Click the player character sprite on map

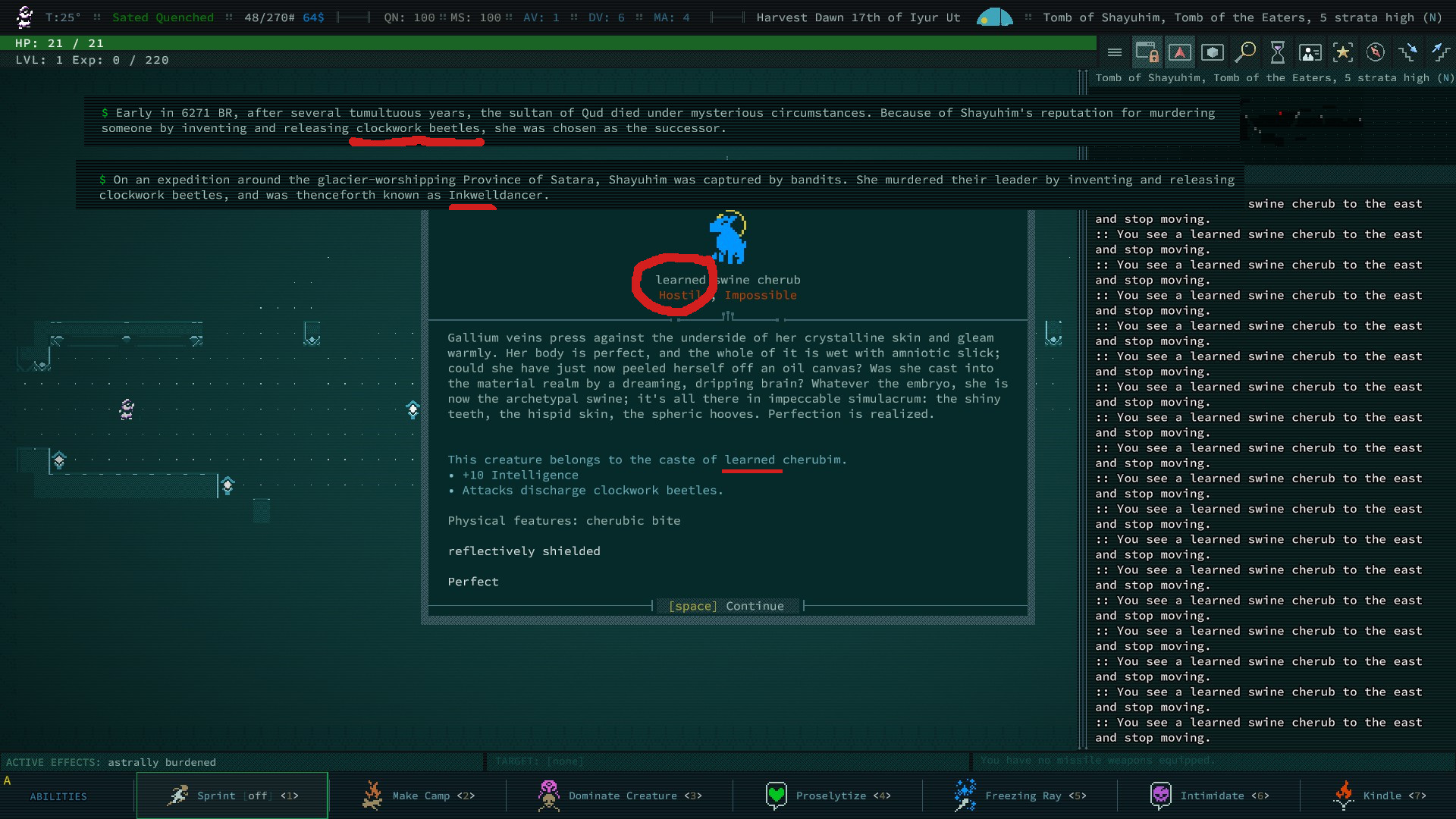pyautogui.click(x=127, y=410)
